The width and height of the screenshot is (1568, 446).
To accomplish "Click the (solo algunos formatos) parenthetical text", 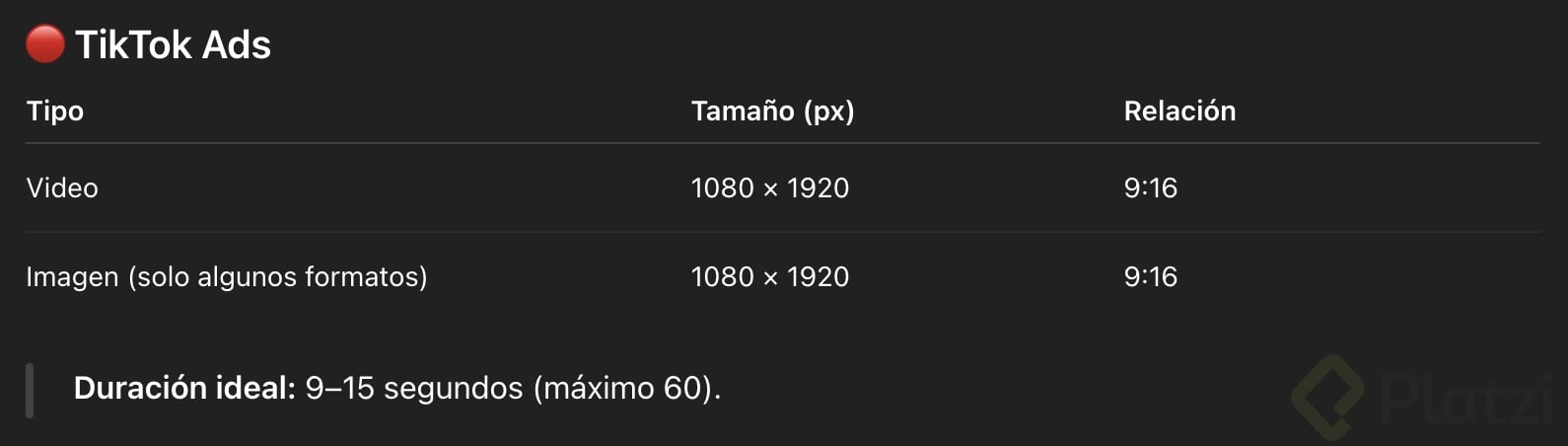I will pyautogui.click(x=277, y=276).
